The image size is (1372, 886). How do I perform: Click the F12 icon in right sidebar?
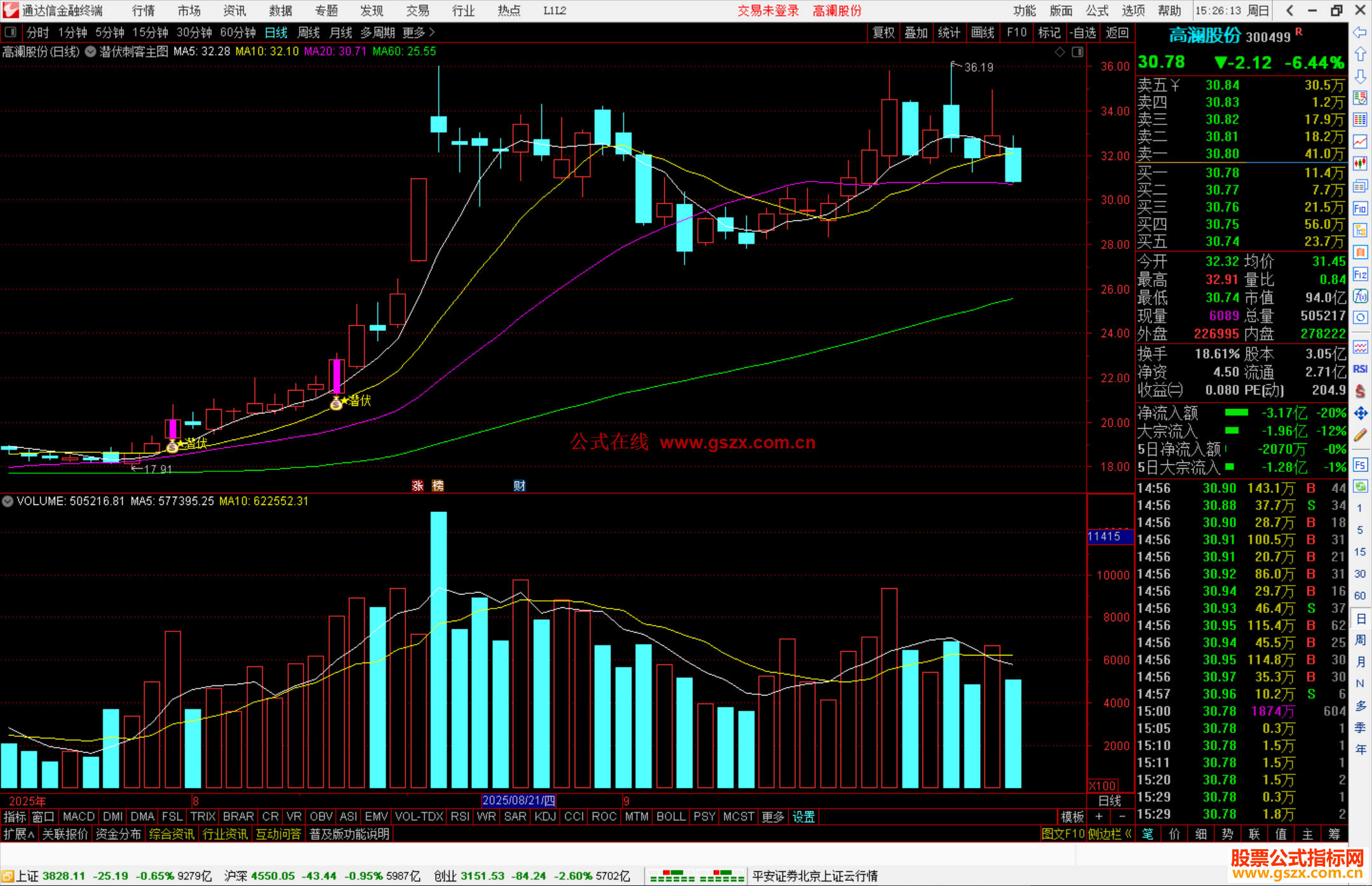click(x=1360, y=274)
